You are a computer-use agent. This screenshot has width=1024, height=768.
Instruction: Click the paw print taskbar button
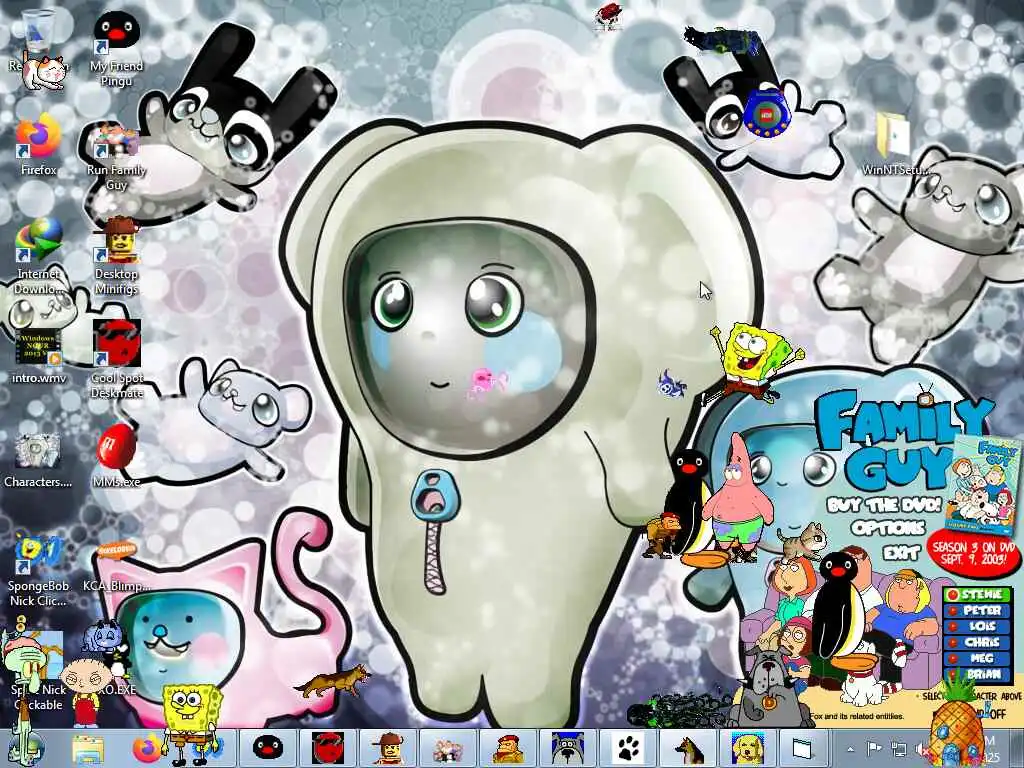[x=628, y=748]
